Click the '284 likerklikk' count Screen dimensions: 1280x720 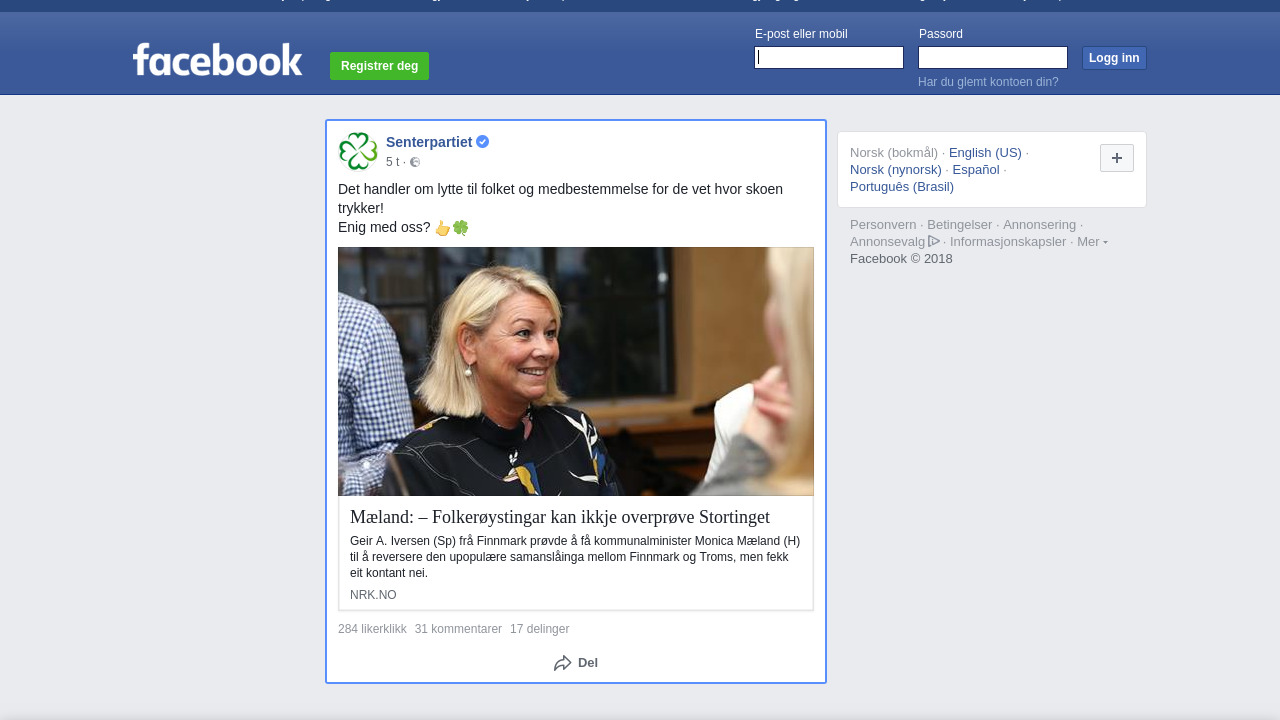click(372, 629)
